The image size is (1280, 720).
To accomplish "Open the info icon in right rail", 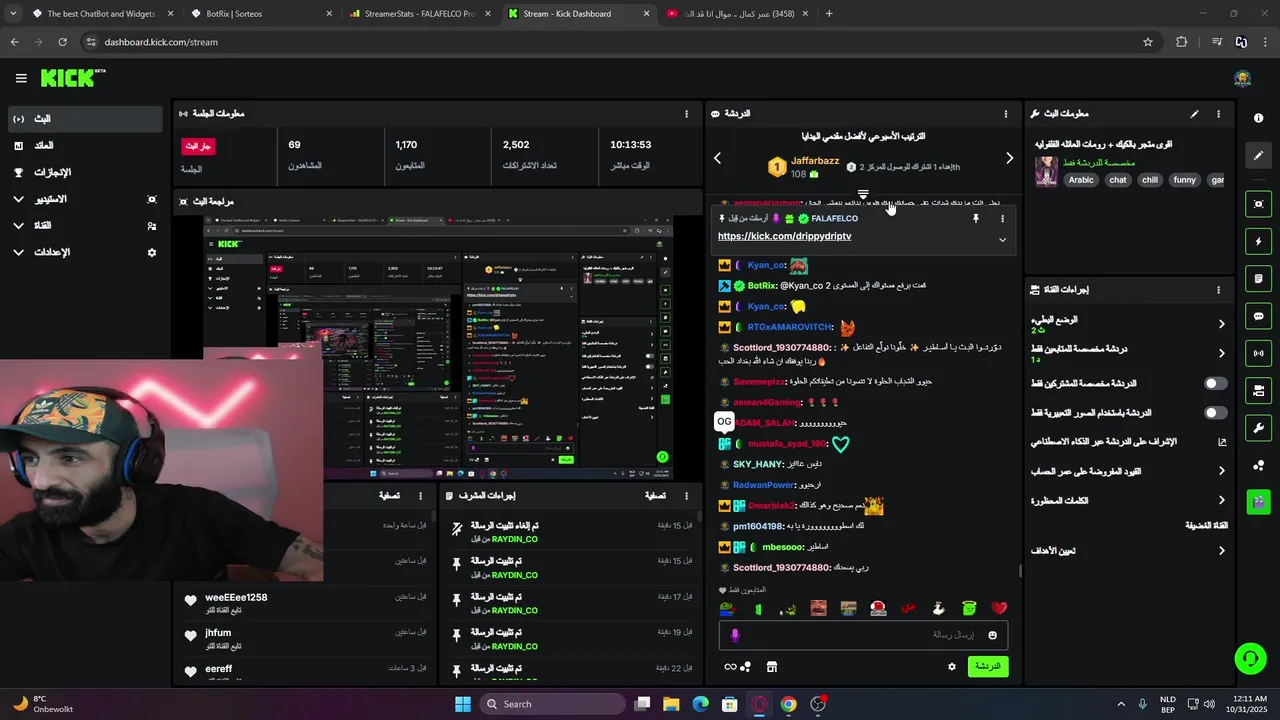I will click(x=1258, y=118).
